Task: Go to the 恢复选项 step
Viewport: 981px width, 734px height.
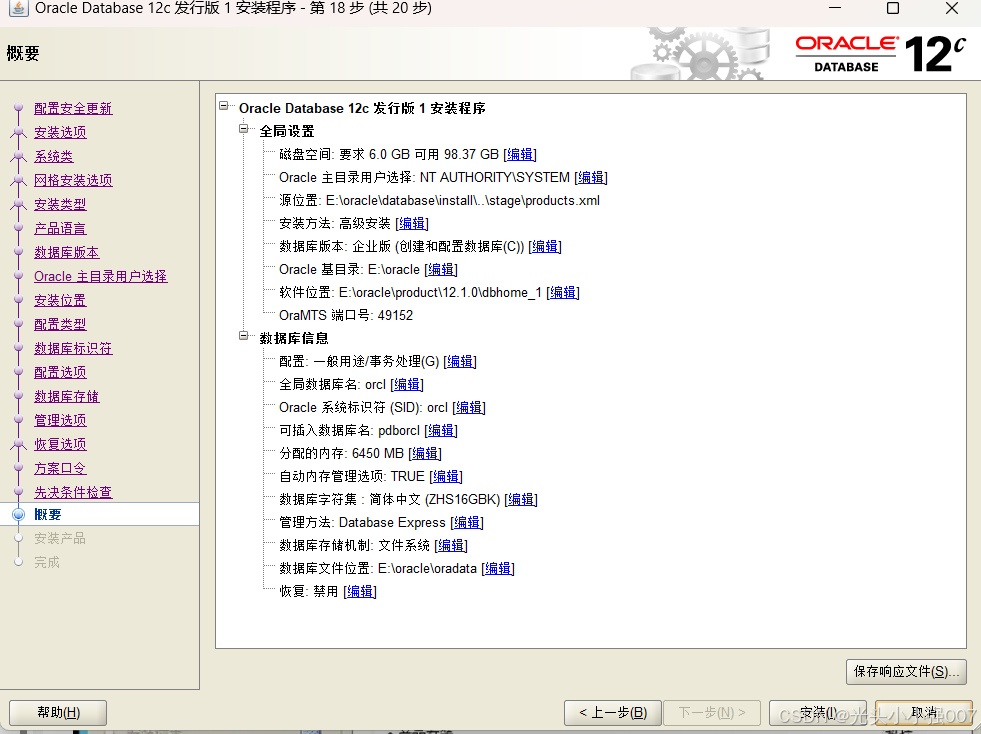Action: 60,444
